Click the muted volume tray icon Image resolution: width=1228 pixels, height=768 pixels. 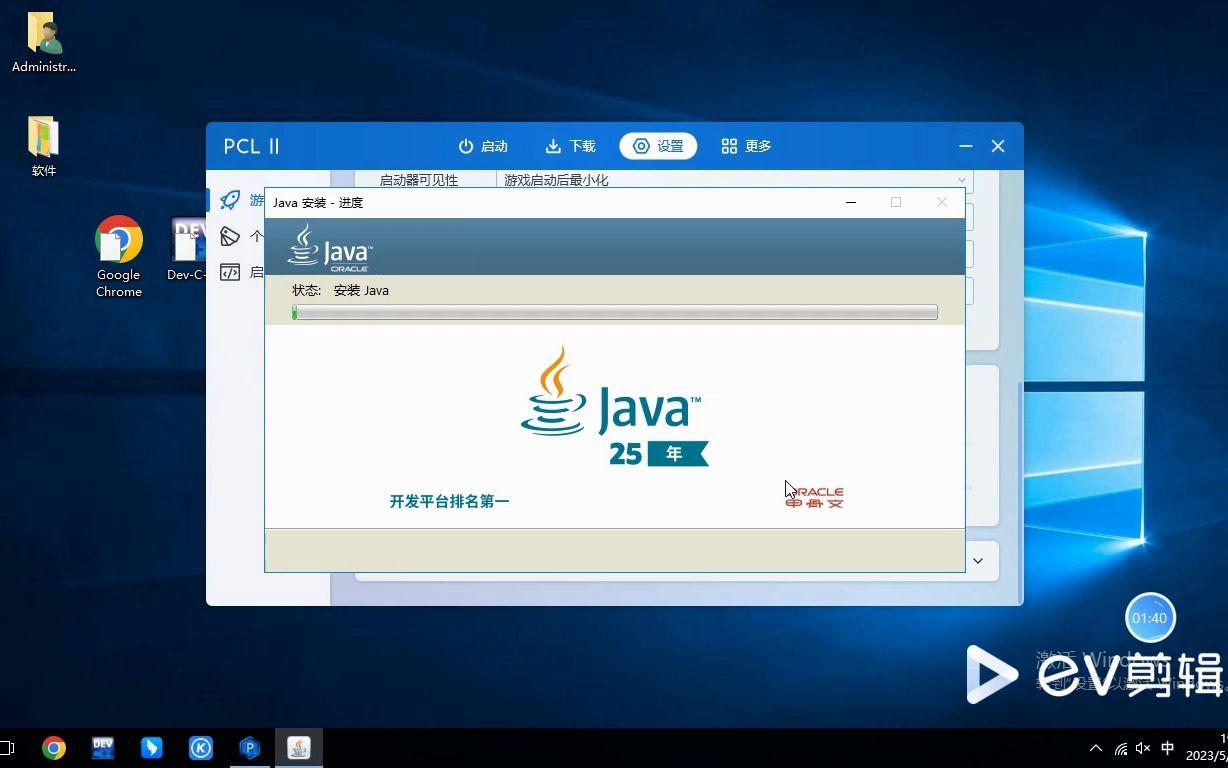tap(1144, 748)
